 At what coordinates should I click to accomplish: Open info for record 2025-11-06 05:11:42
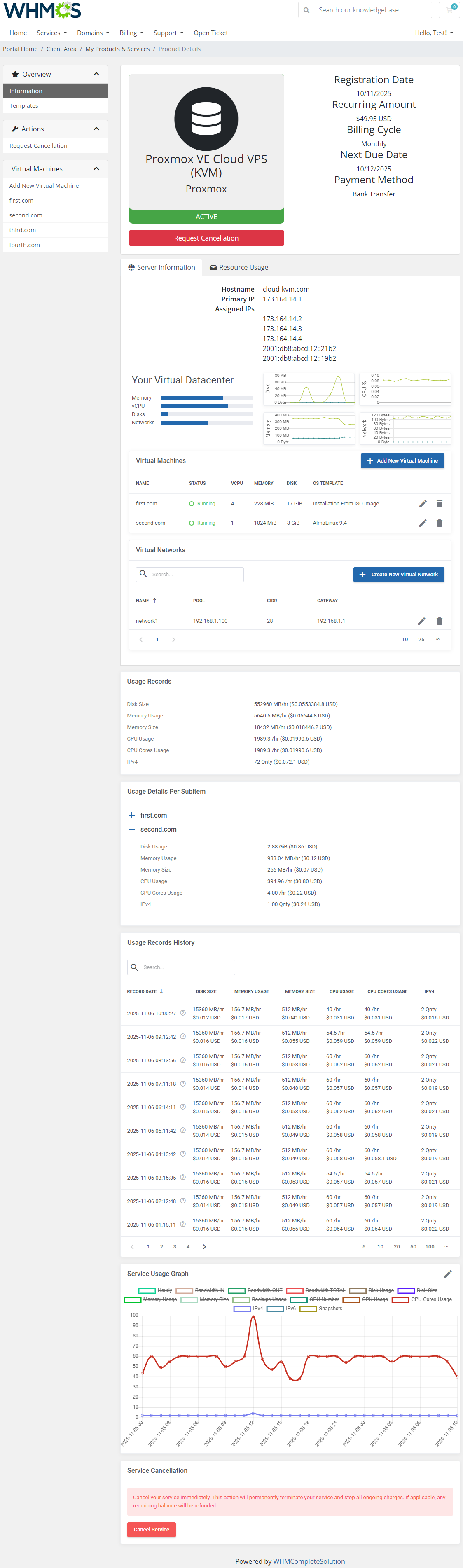(x=182, y=1130)
